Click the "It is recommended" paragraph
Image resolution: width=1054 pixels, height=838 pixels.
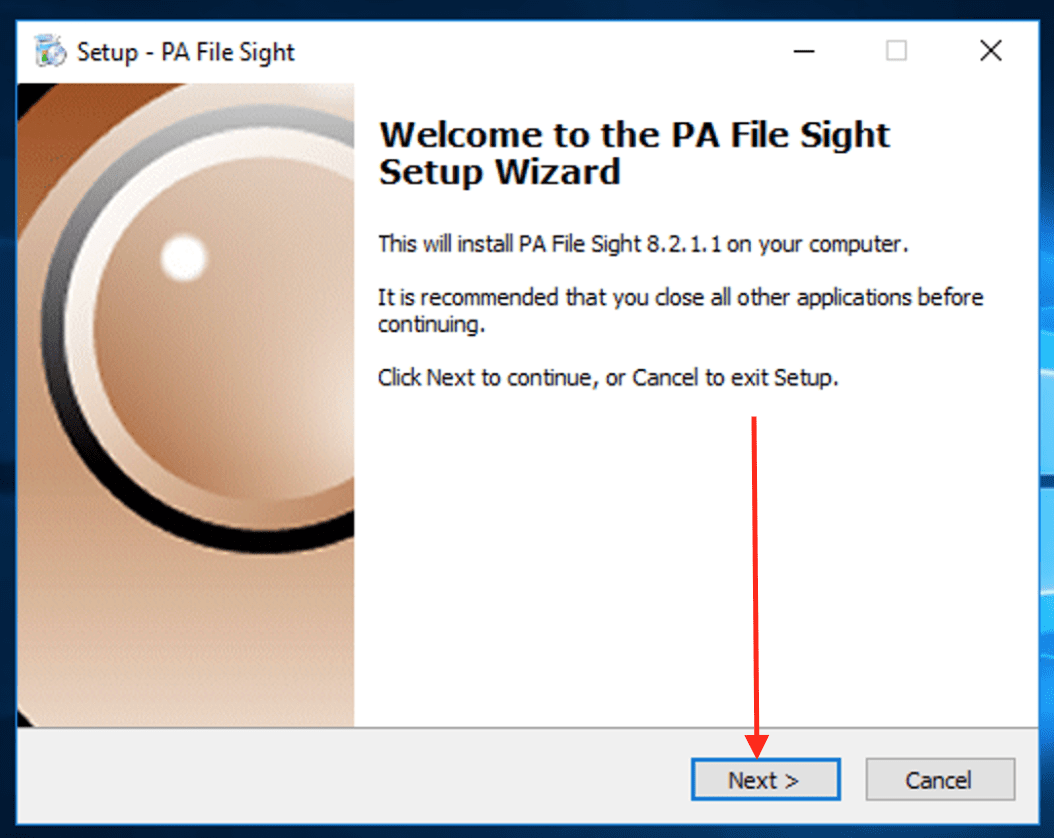click(x=680, y=309)
